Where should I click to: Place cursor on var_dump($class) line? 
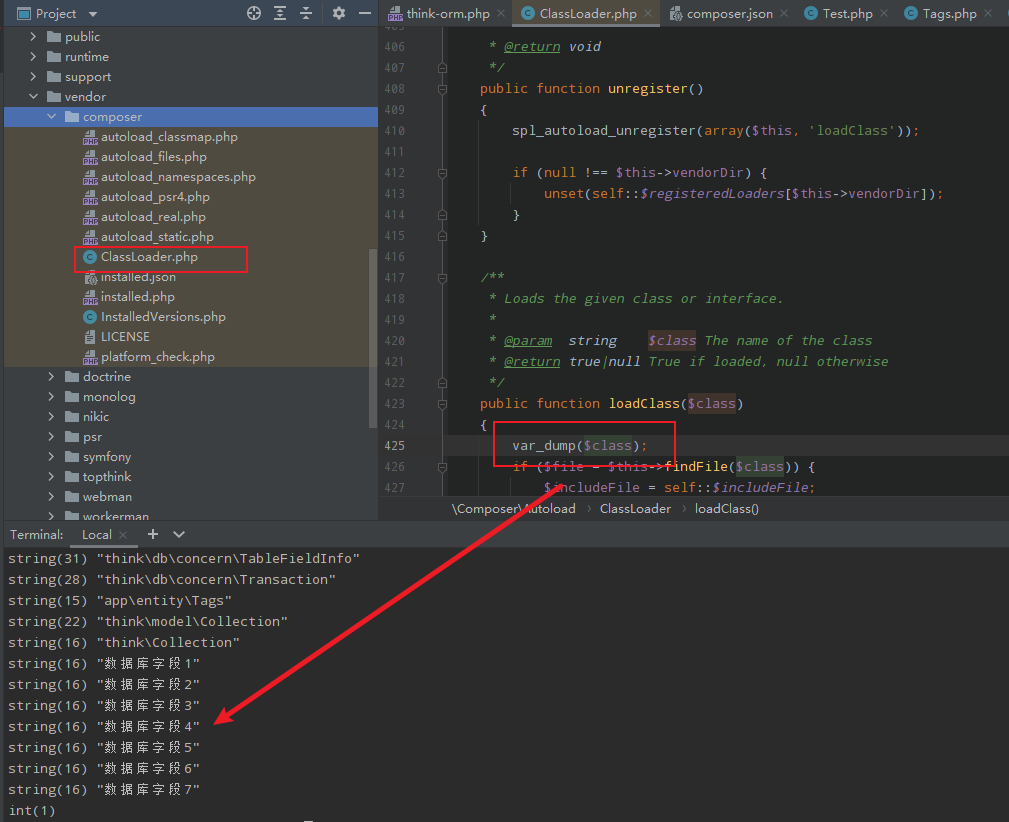pos(579,445)
